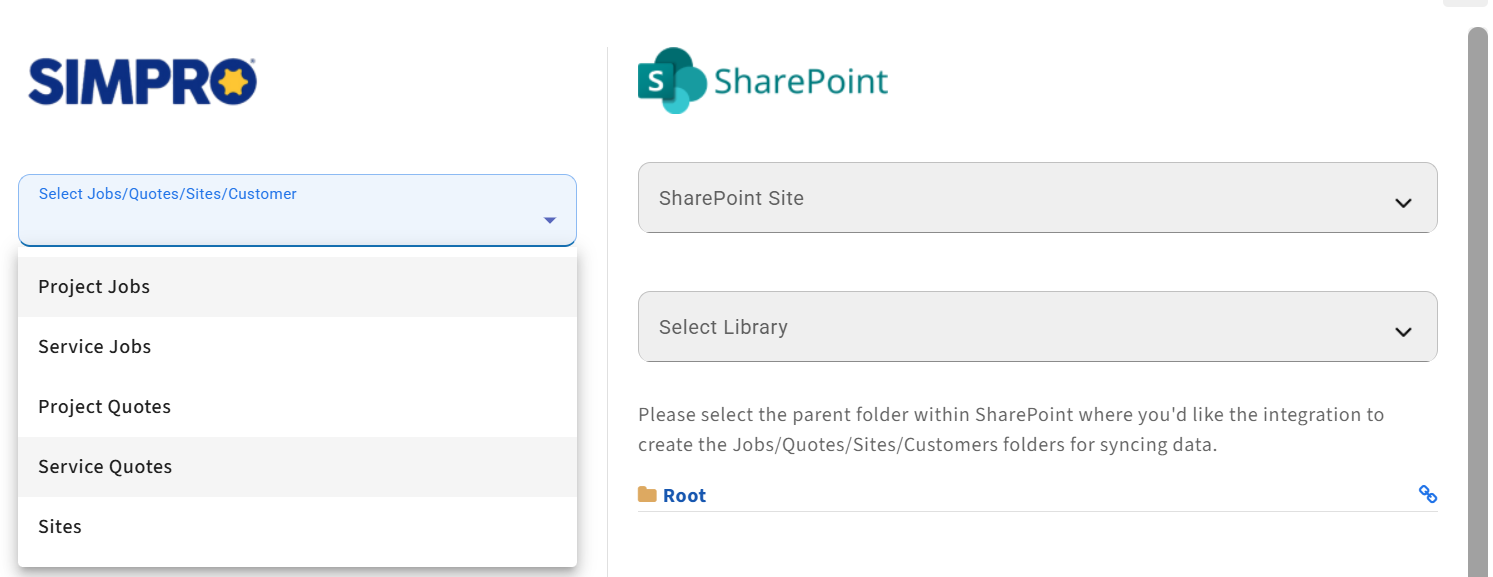Screen dimensions: 1493x577
Task: Select Project Jobs from the dropdown list
Action: click(297, 287)
